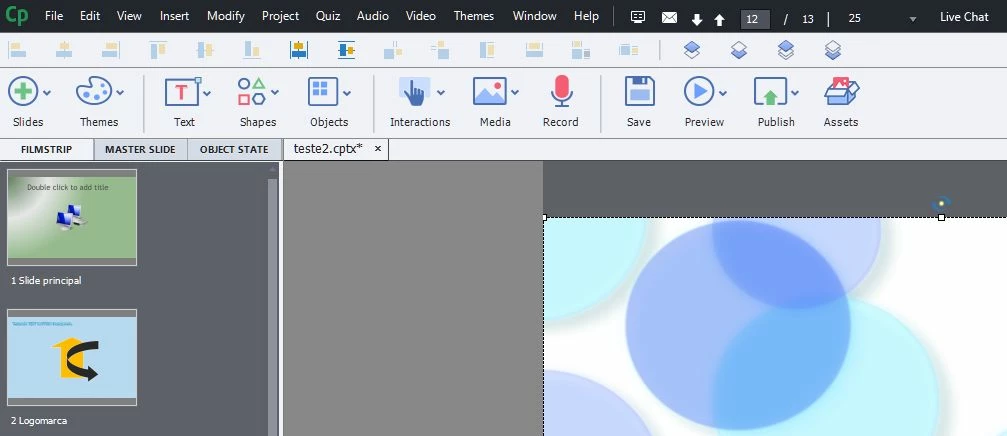Click the Shapes tool icon
1007x436 pixels.
tap(252, 91)
